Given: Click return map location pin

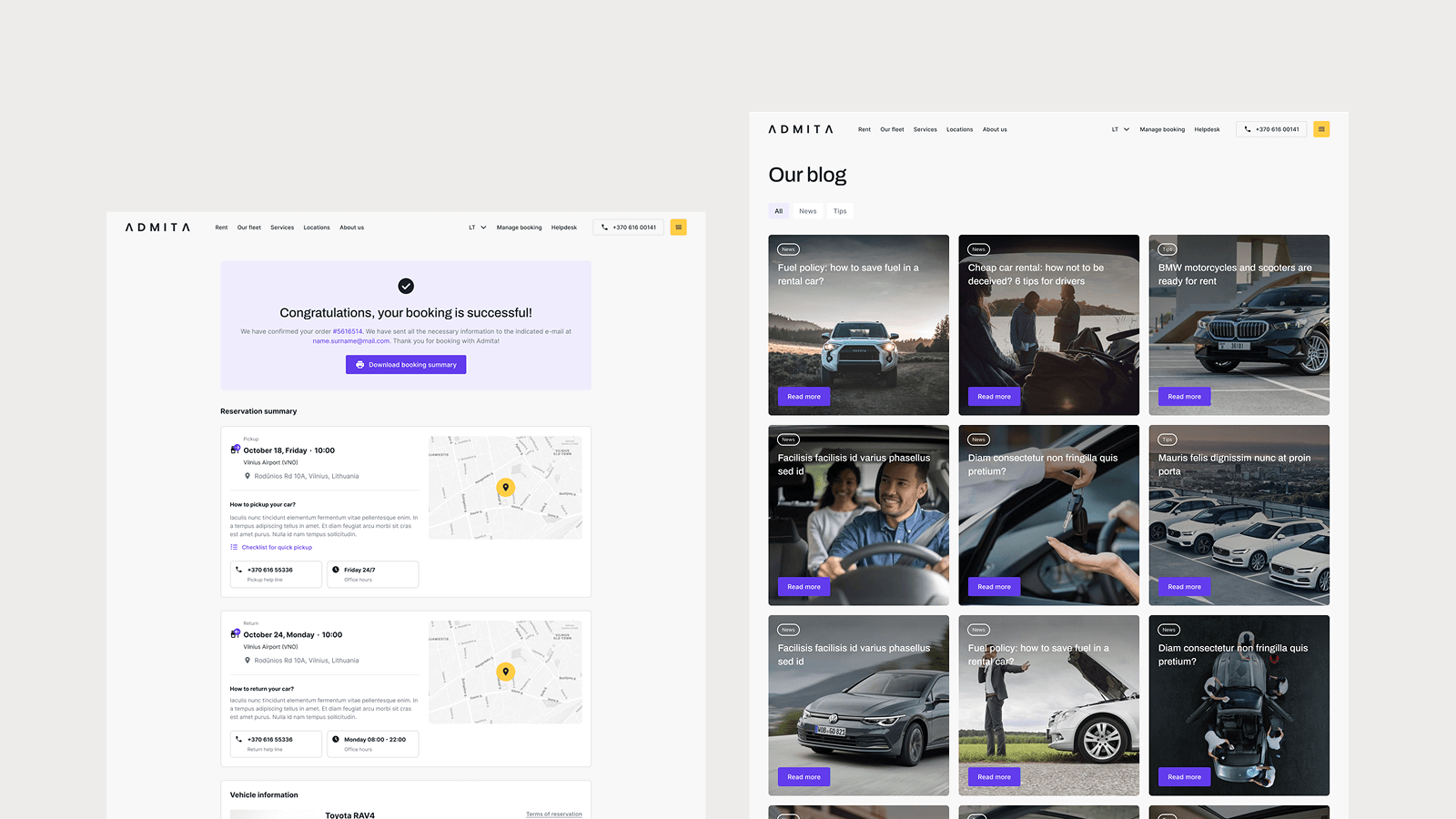Looking at the screenshot, I should (506, 672).
